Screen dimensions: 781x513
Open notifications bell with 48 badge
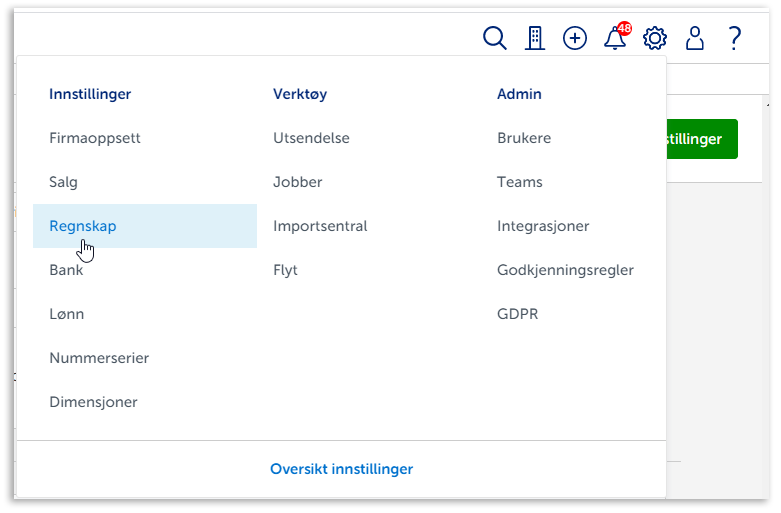click(x=615, y=38)
